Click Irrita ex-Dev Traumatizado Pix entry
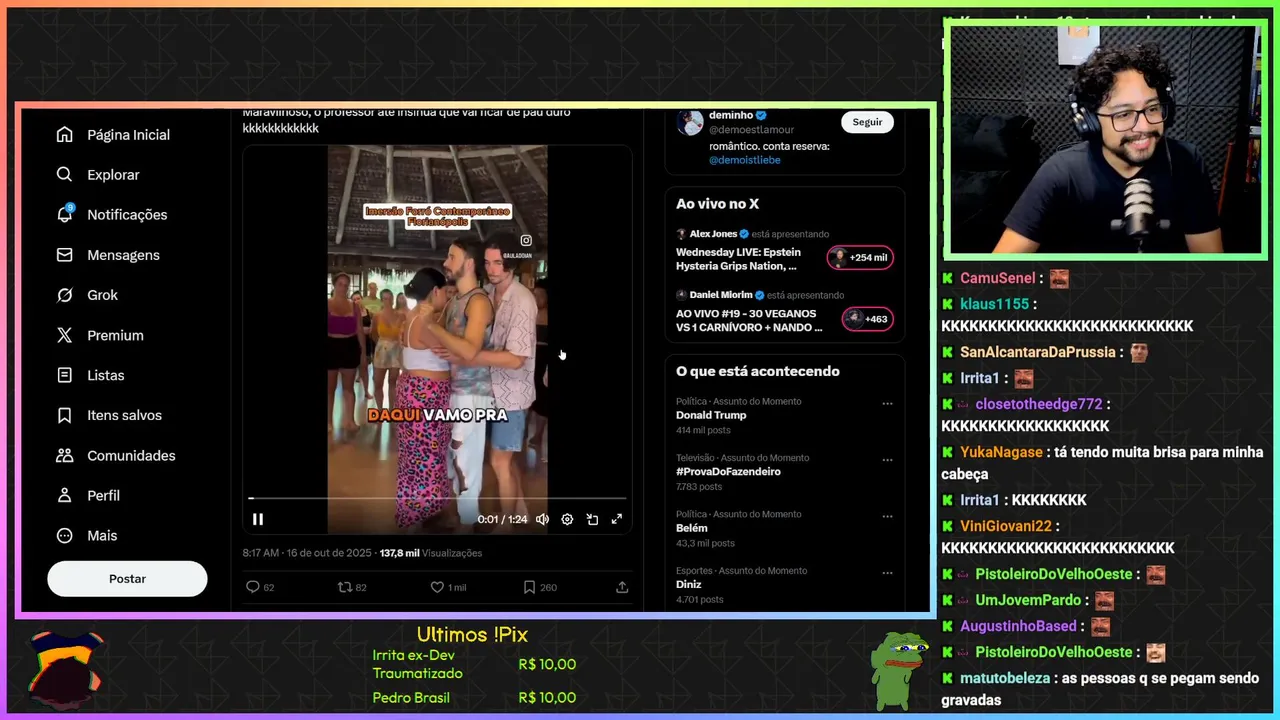This screenshot has height=720, width=1280. tap(474, 664)
